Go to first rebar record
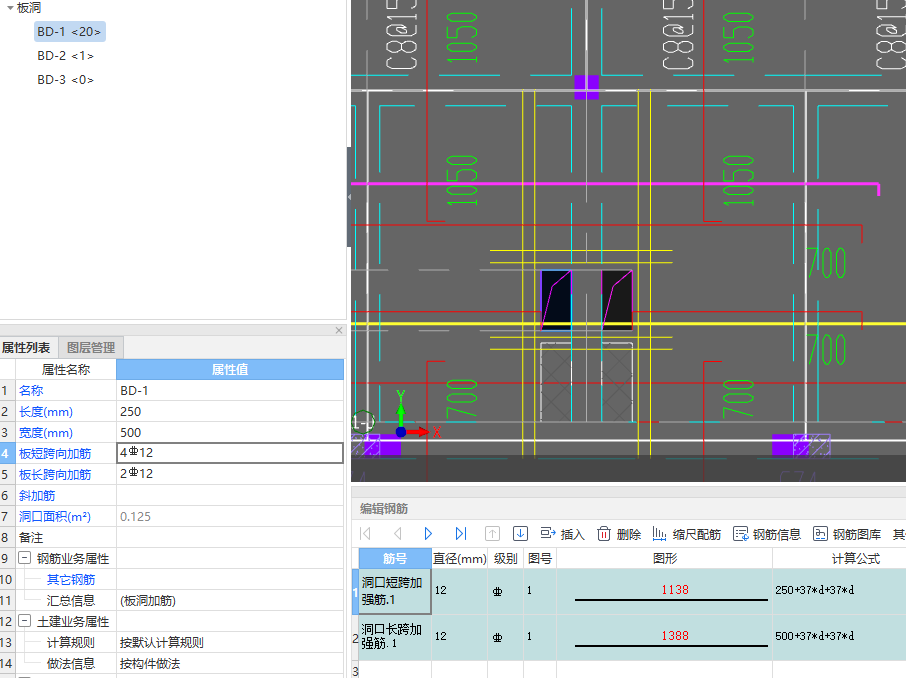This screenshot has width=906, height=678. pyautogui.click(x=365, y=533)
